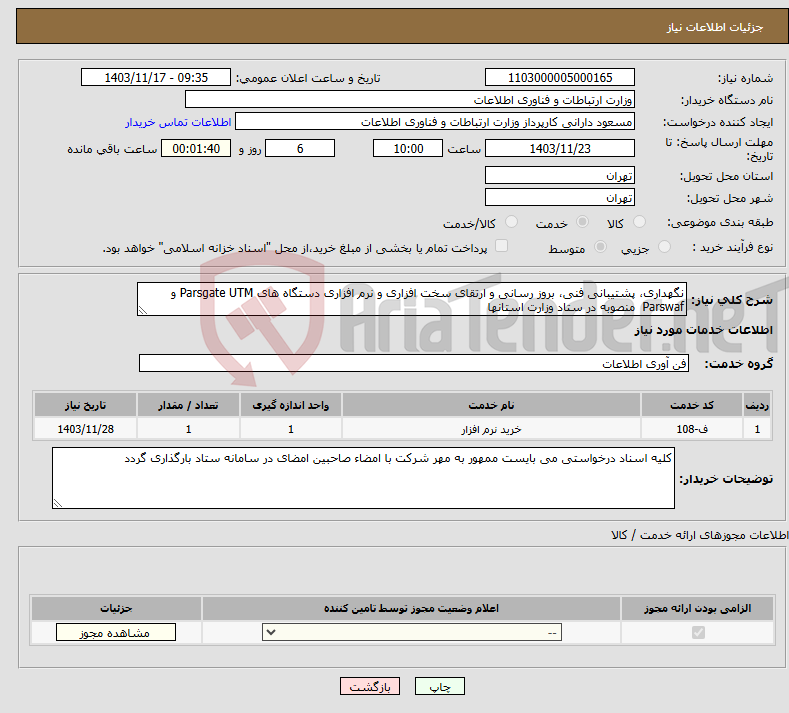789x713 pixels.
Task: Click the تاریخ نیاز column header
Action: coord(85,405)
